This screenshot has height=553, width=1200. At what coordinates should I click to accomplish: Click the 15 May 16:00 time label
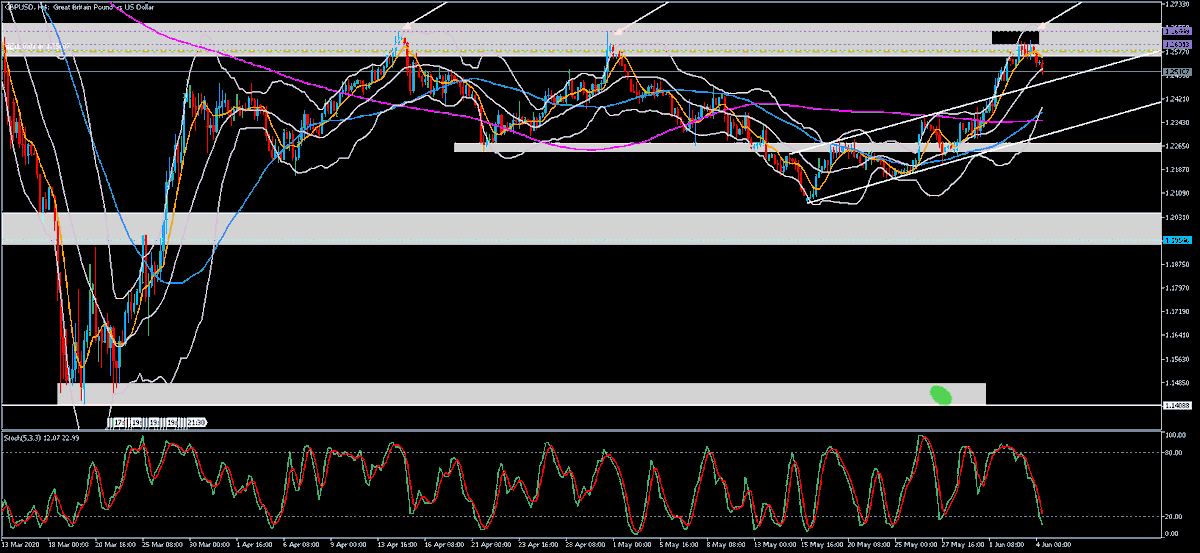823,545
